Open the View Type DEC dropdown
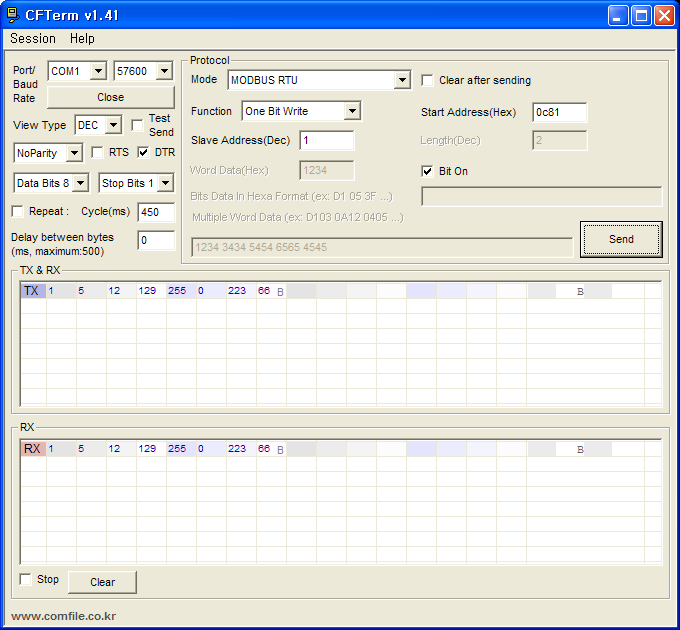Viewport: 680px width, 630px height. point(113,125)
